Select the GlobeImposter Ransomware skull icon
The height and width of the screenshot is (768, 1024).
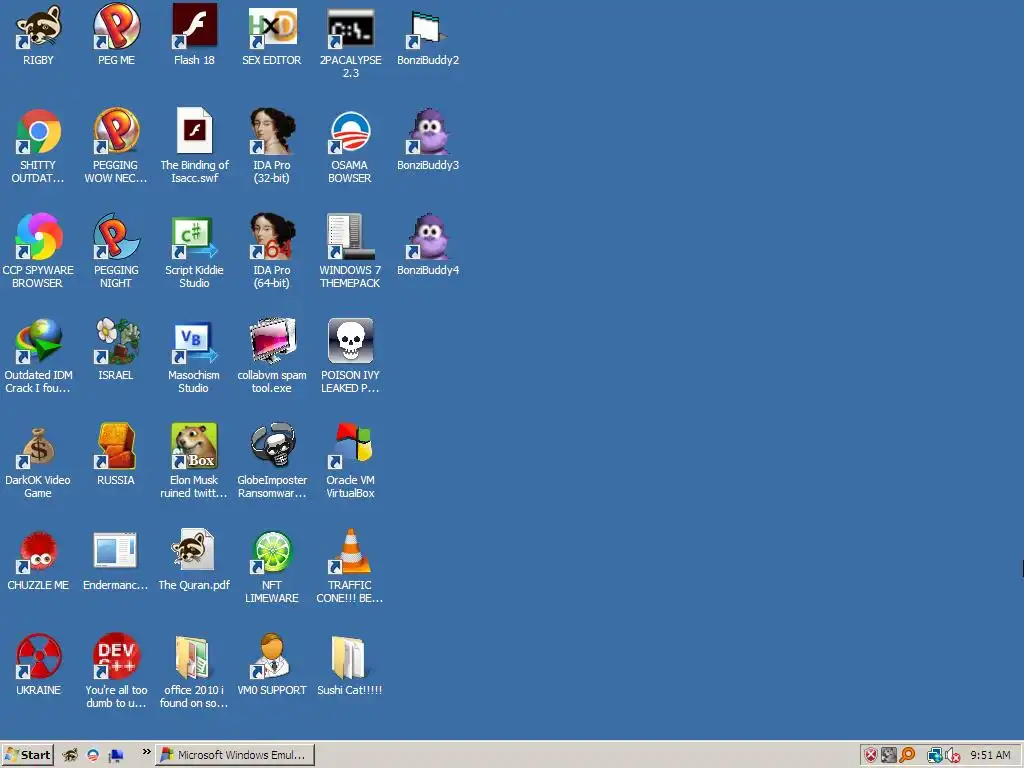(272, 446)
